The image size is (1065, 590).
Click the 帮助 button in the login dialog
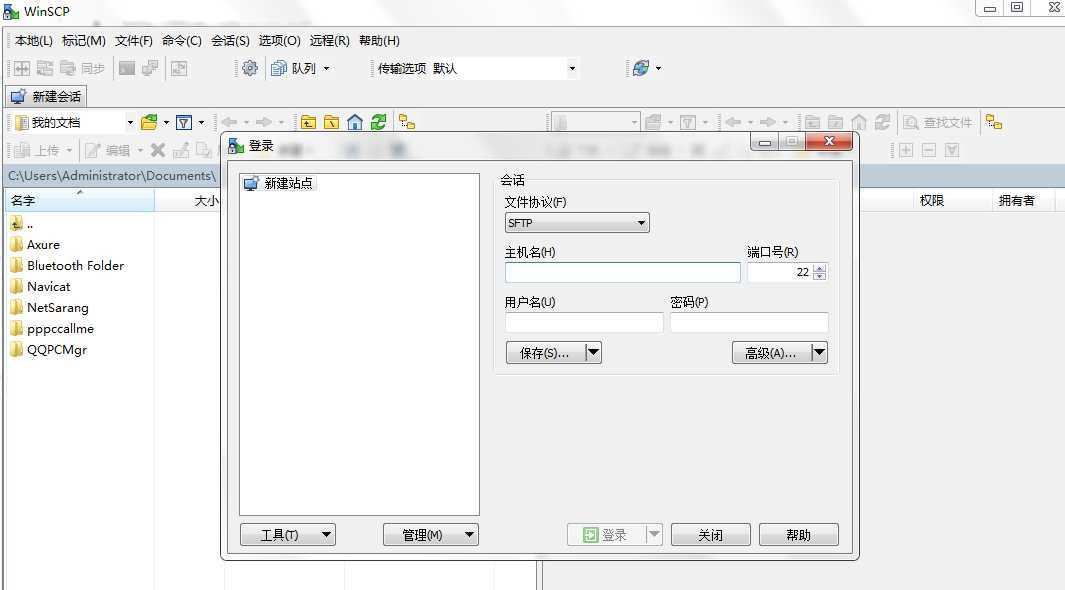click(798, 535)
